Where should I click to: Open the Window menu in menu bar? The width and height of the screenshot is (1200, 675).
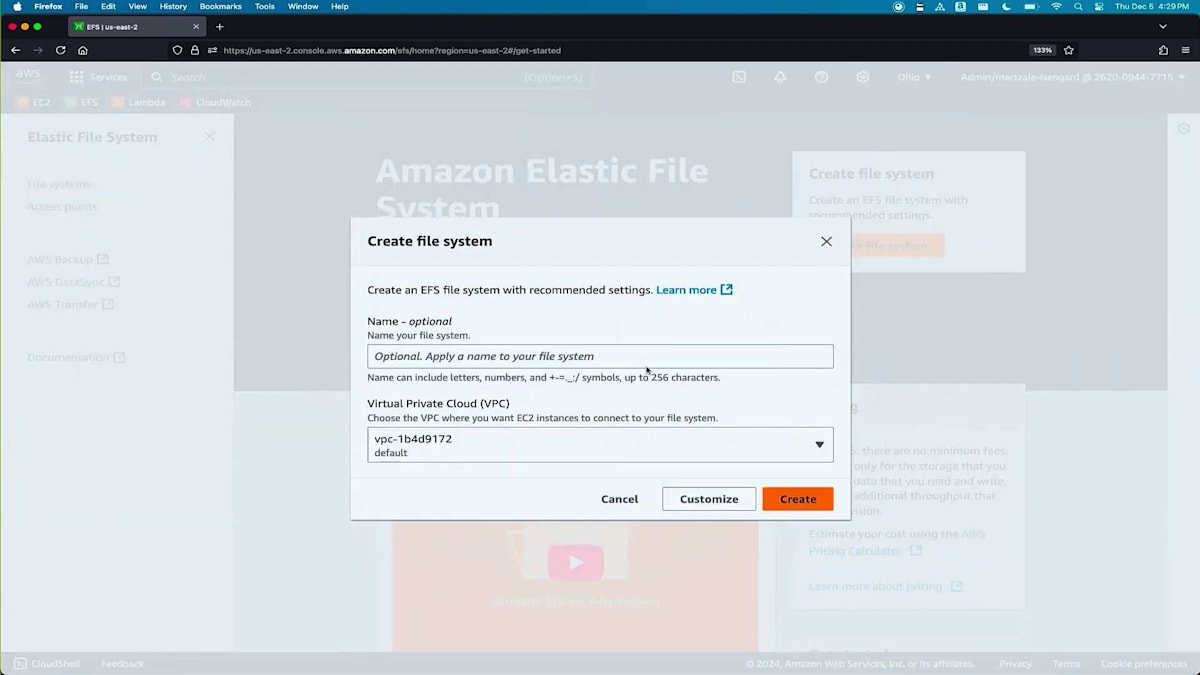303,6
